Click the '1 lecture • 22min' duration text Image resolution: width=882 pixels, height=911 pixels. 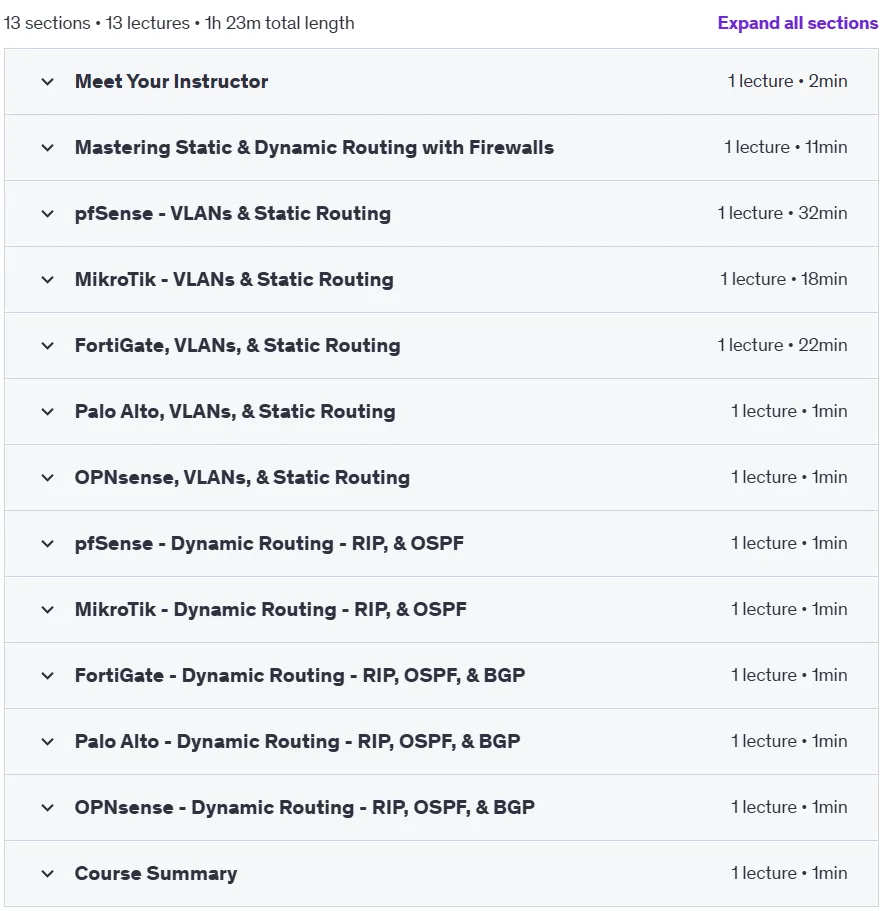[x=782, y=346]
